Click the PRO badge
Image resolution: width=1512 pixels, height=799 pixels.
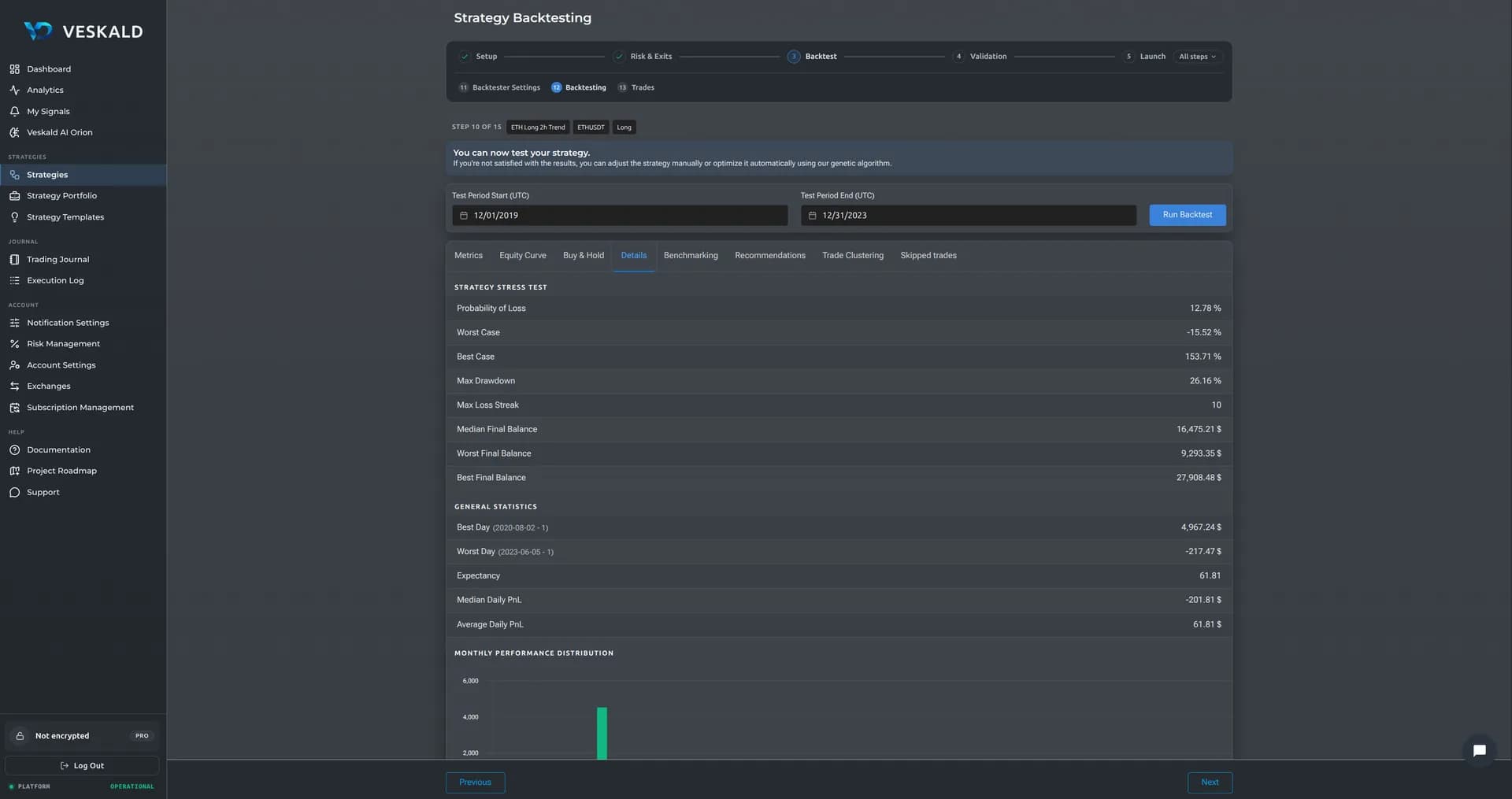pyautogui.click(x=142, y=736)
